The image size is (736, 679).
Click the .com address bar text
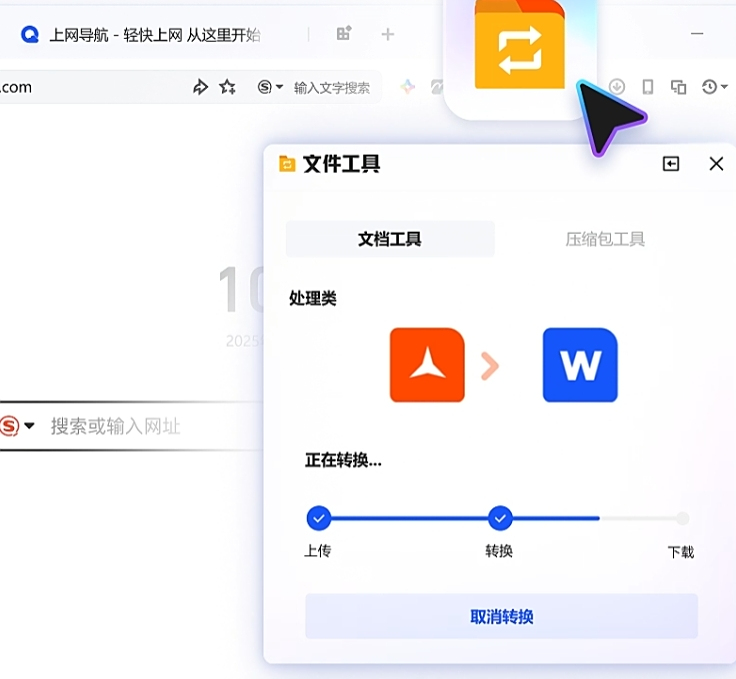[15, 87]
